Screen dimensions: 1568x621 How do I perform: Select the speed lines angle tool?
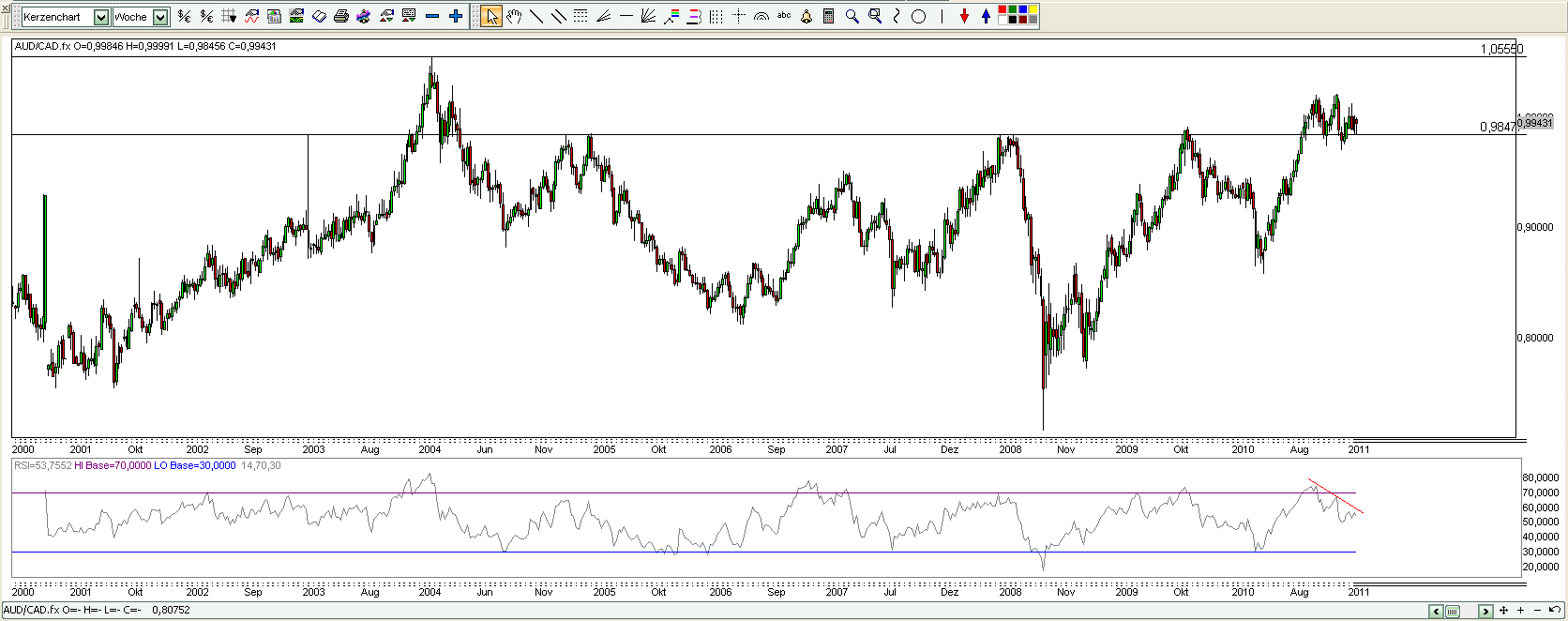coord(603,16)
